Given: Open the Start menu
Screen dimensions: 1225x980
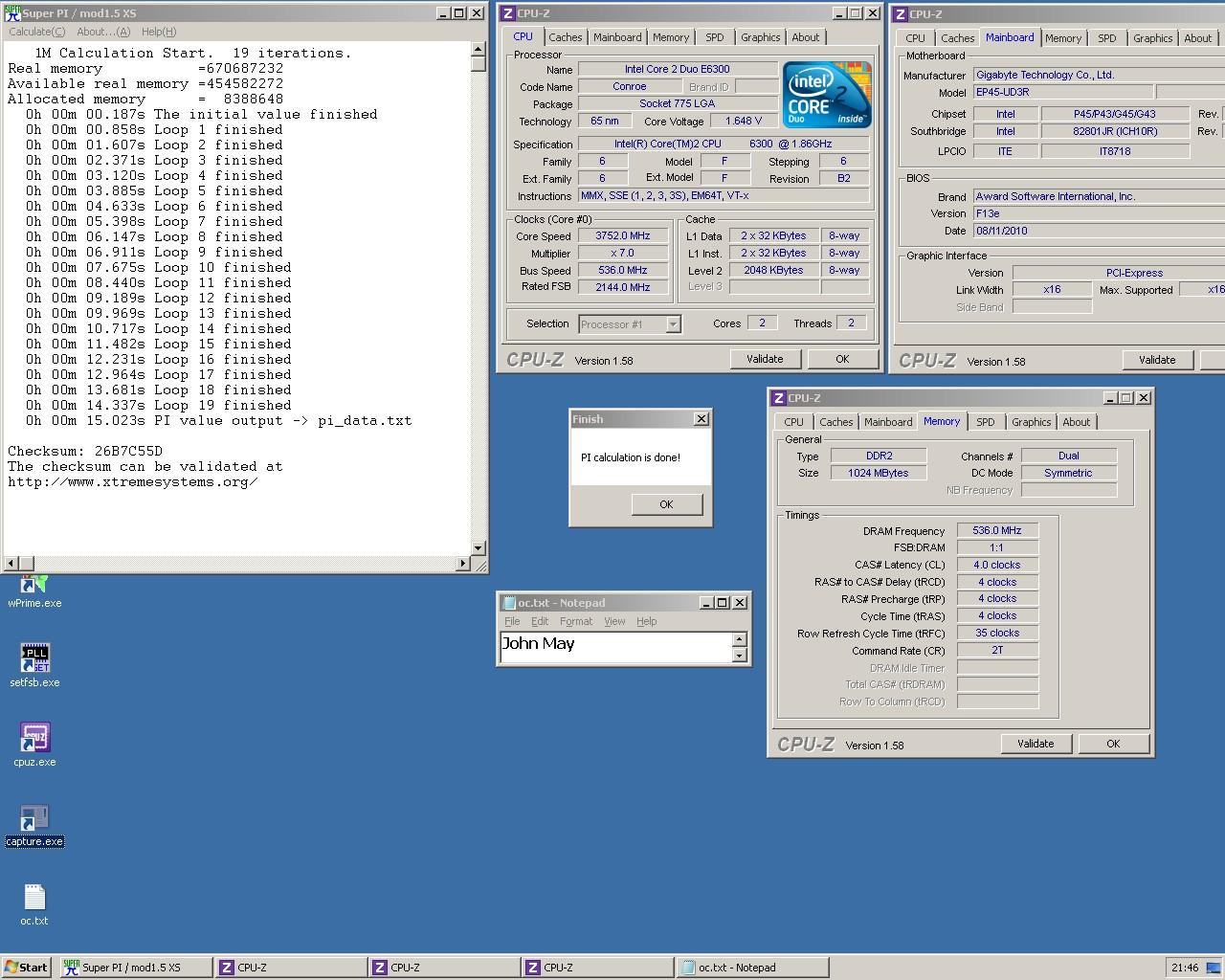Looking at the screenshot, I should [26, 968].
